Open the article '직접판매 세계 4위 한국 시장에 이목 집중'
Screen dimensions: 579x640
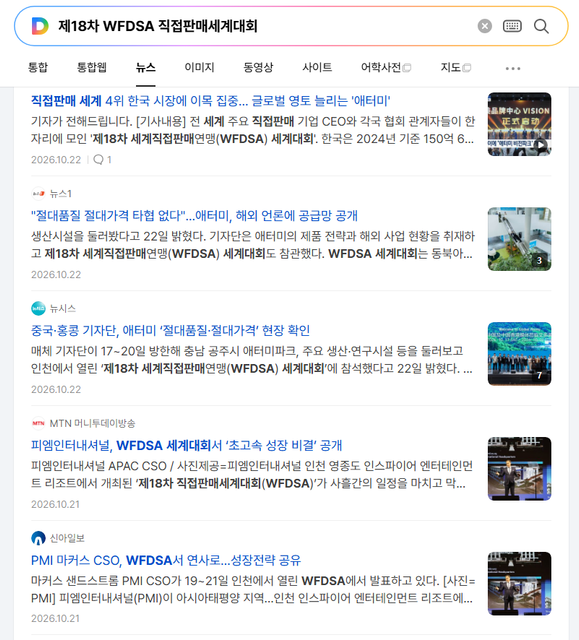pyautogui.click(x=211, y=100)
